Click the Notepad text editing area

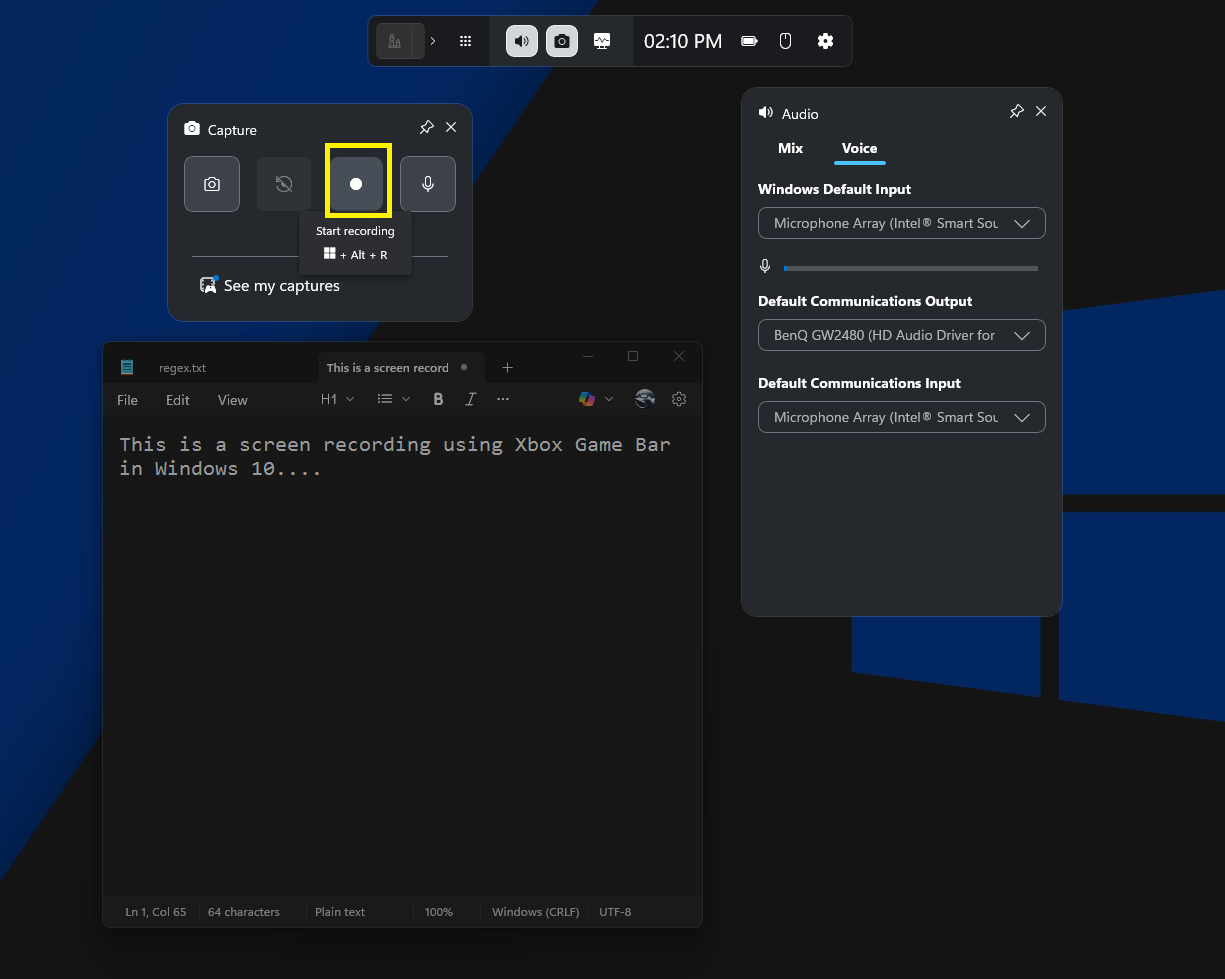pyautogui.click(x=400, y=650)
